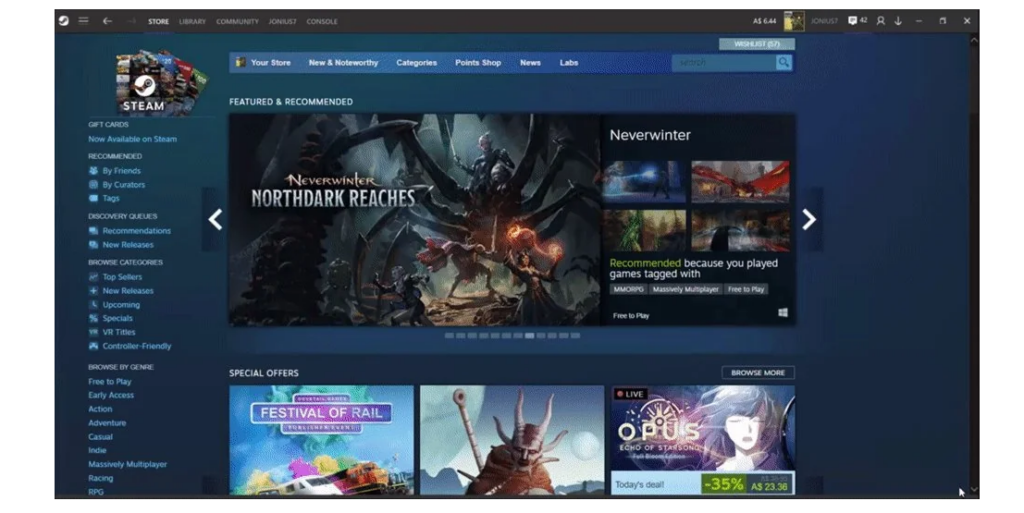Screen dimensions: 1024x513
Task: Click the Upcoming icon in sidebar
Action: coord(93,305)
